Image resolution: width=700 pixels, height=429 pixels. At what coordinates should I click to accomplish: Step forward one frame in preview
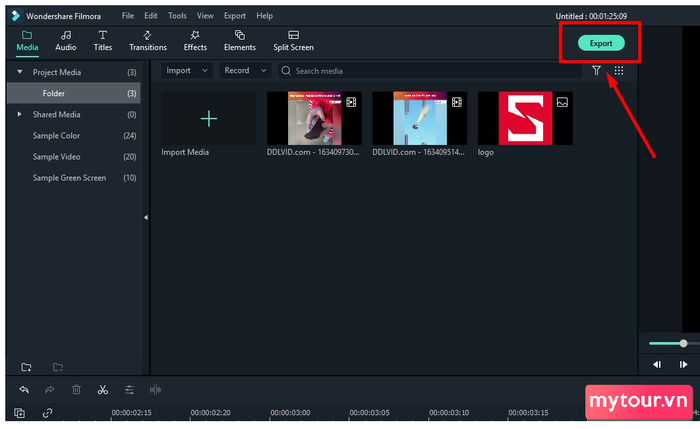(683, 365)
